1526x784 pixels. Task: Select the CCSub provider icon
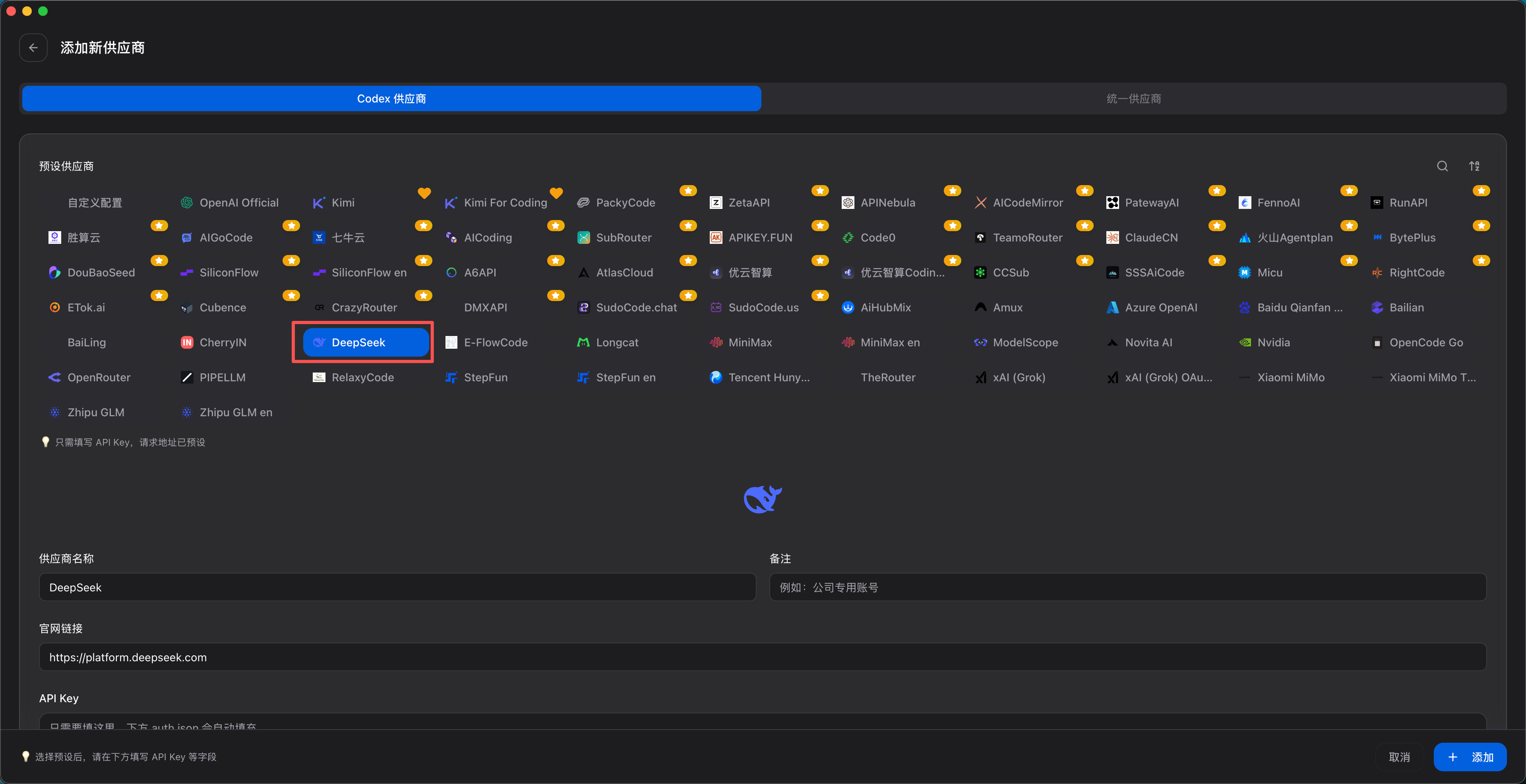980,272
